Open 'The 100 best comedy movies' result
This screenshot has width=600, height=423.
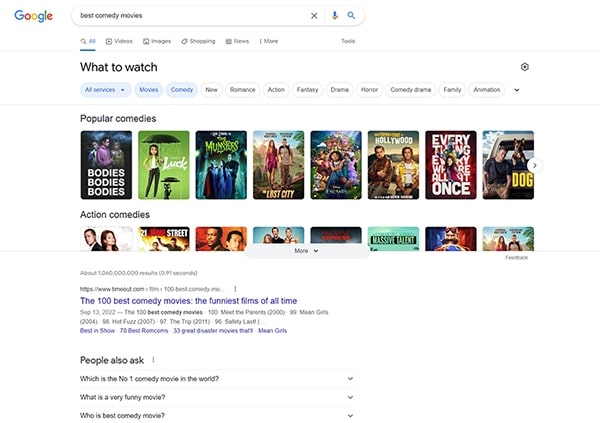click(x=188, y=301)
